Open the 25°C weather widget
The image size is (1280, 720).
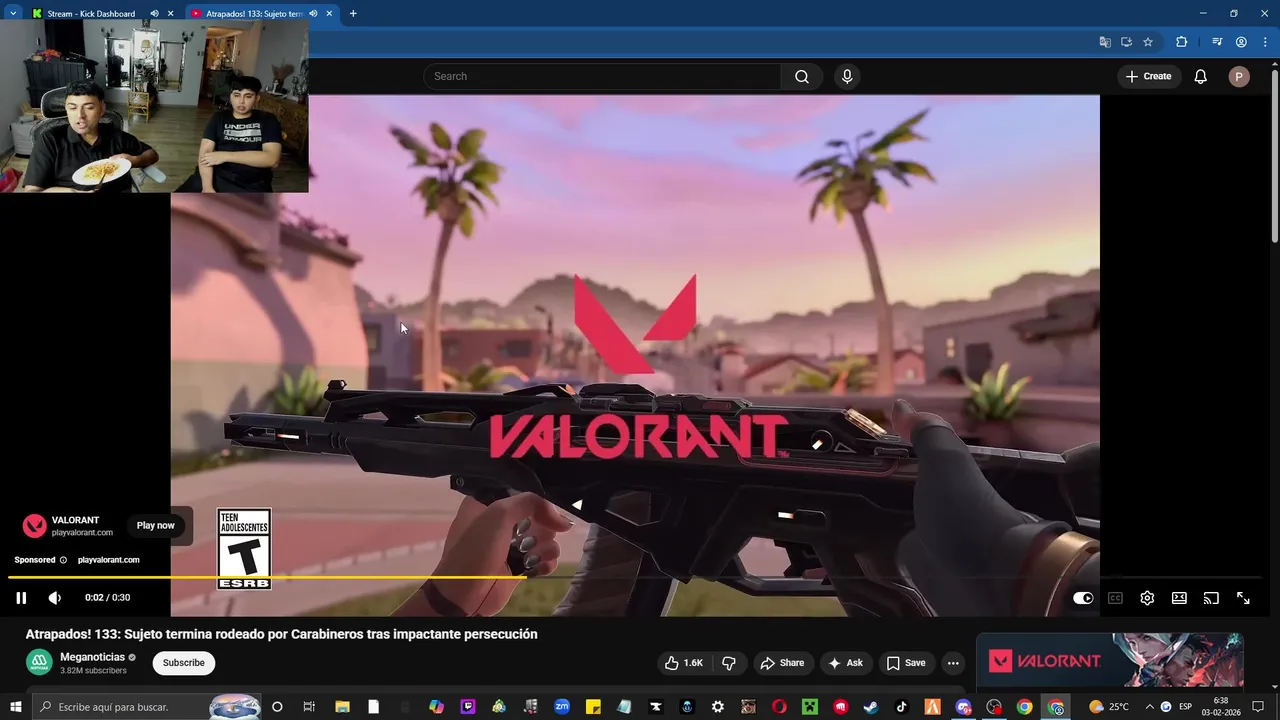(1109, 707)
